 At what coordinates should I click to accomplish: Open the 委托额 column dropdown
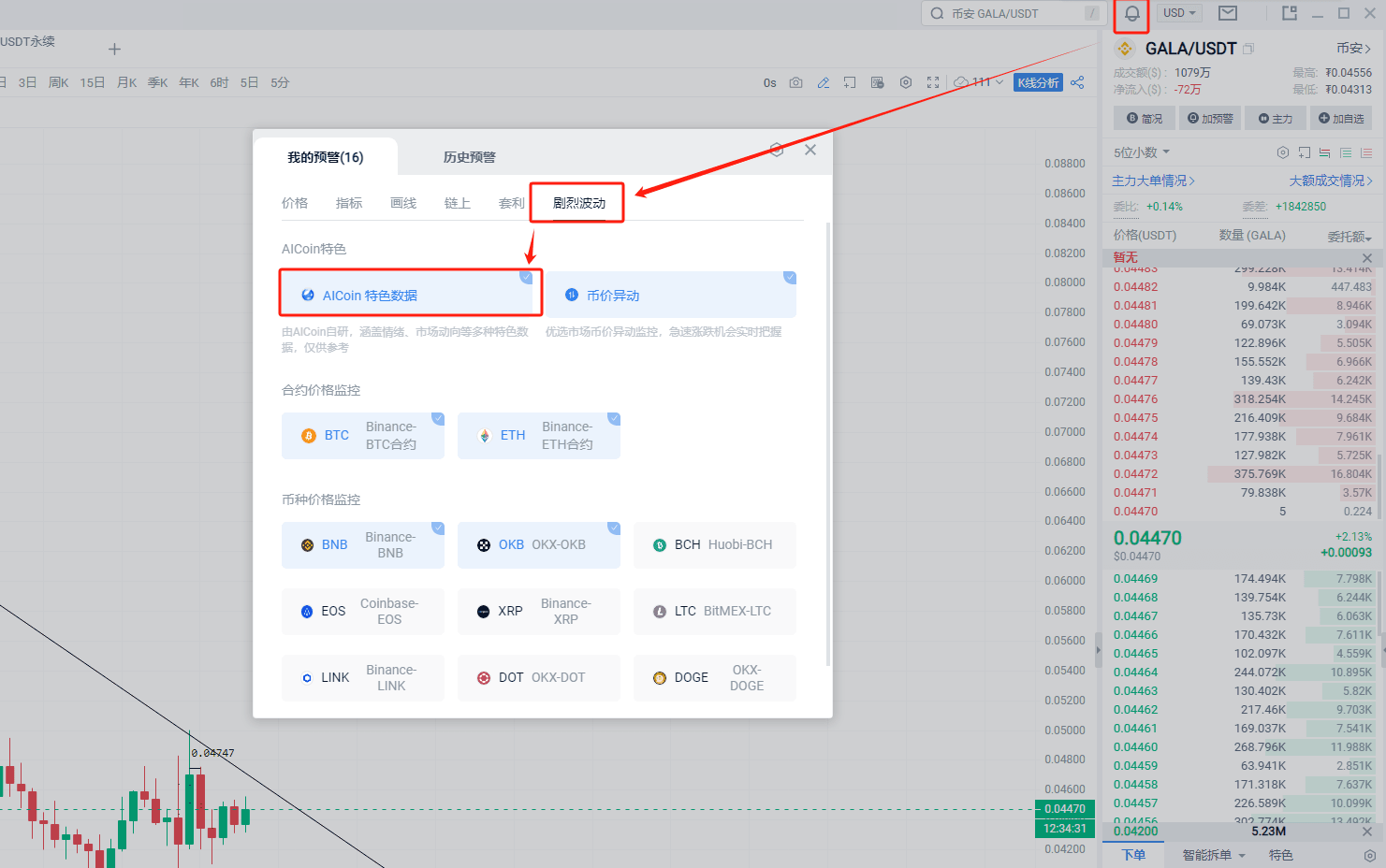1350,237
